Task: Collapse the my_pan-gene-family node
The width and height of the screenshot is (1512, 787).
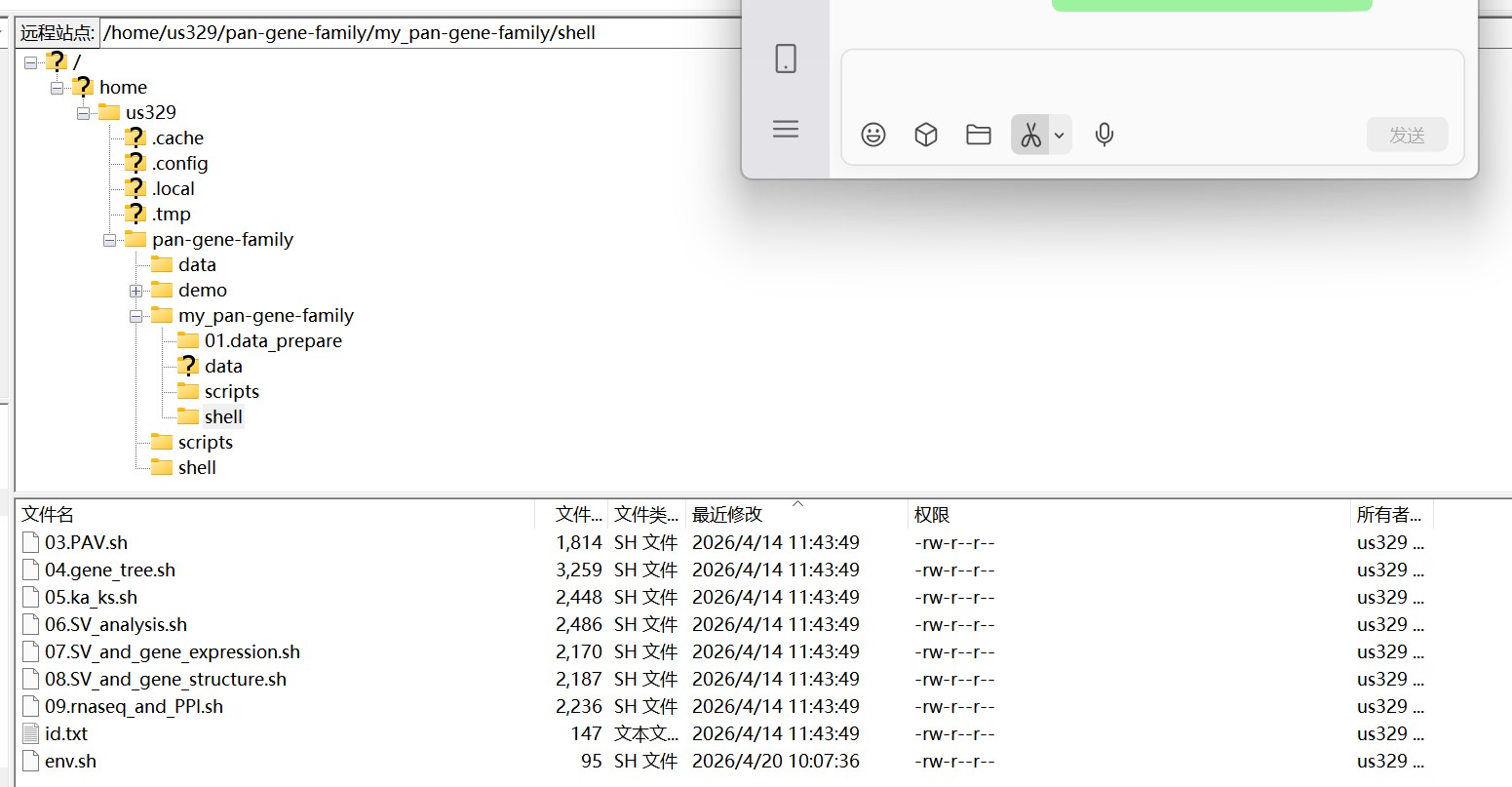Action: pyautogui.click(x=136, y=315)
